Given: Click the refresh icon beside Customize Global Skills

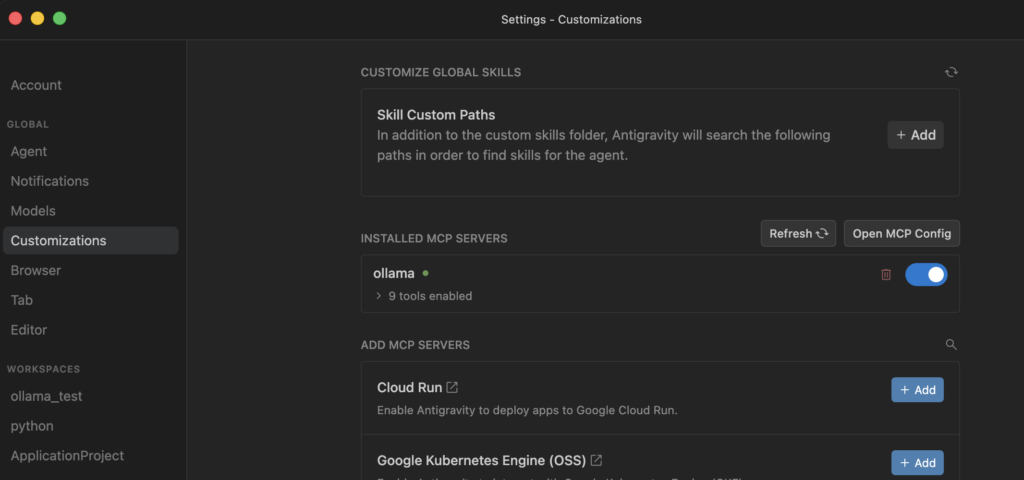Looking at the screenshot, I should (951, 72).
